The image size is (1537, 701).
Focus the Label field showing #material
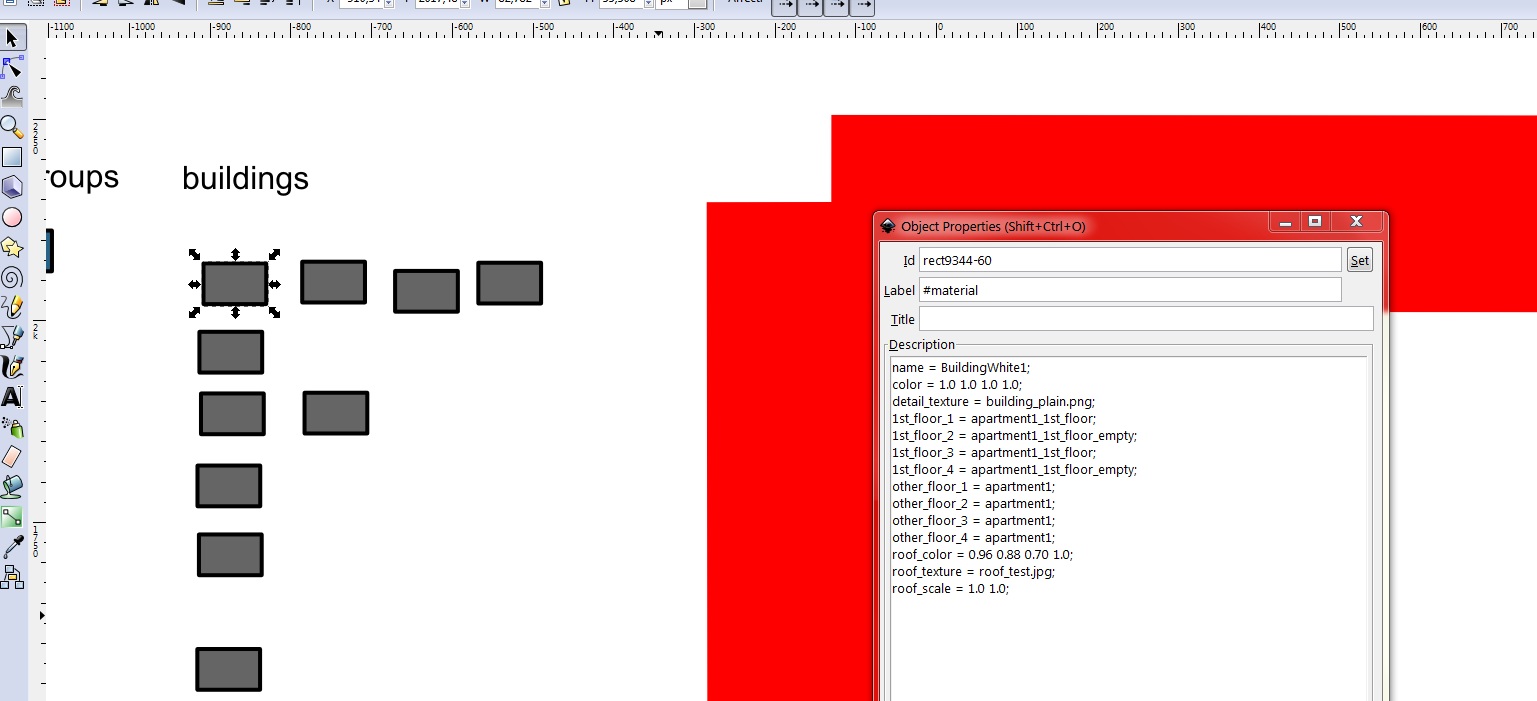point(1129,290)
